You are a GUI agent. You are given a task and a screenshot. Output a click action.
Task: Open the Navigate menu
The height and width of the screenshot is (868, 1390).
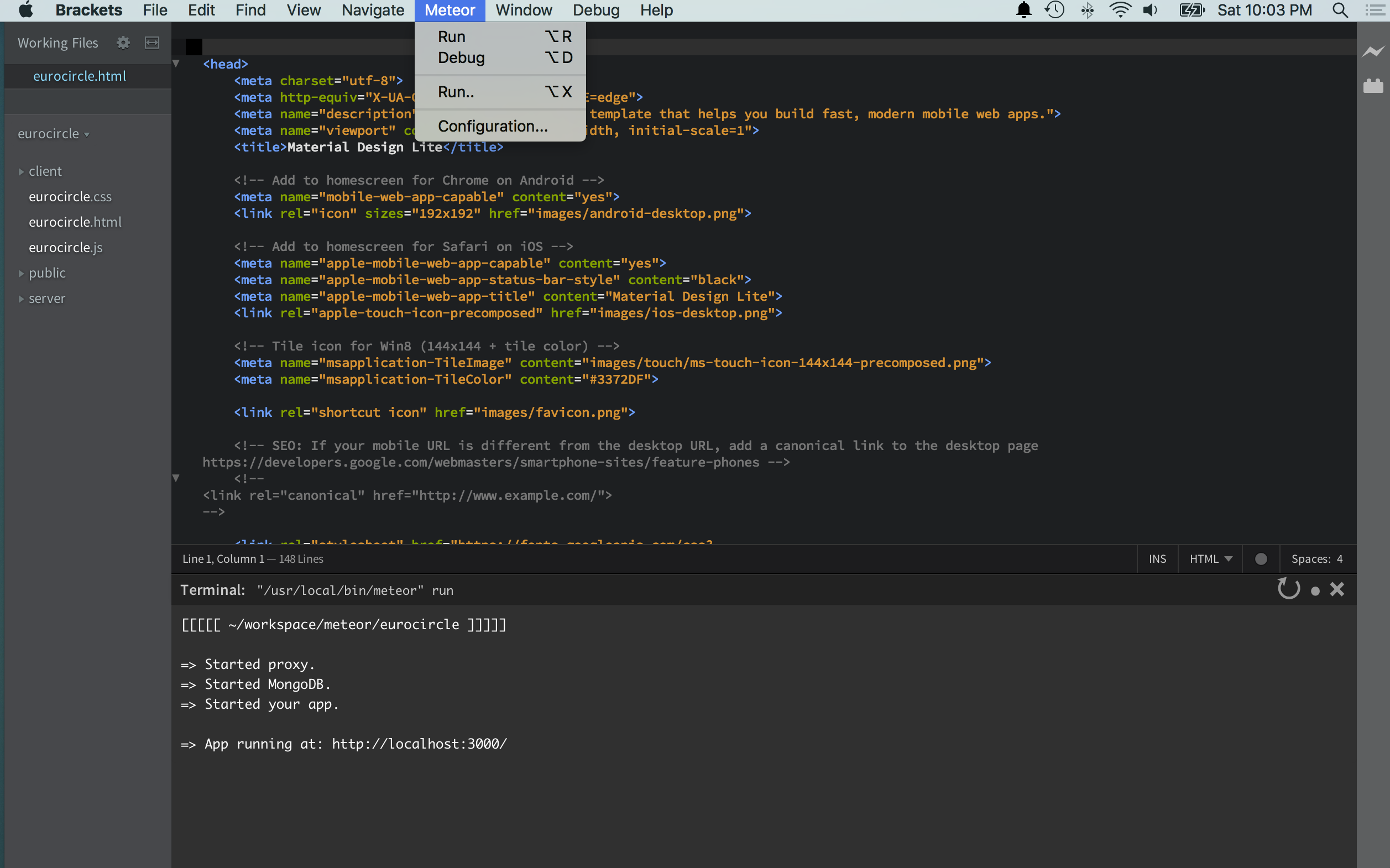[373, 11]
